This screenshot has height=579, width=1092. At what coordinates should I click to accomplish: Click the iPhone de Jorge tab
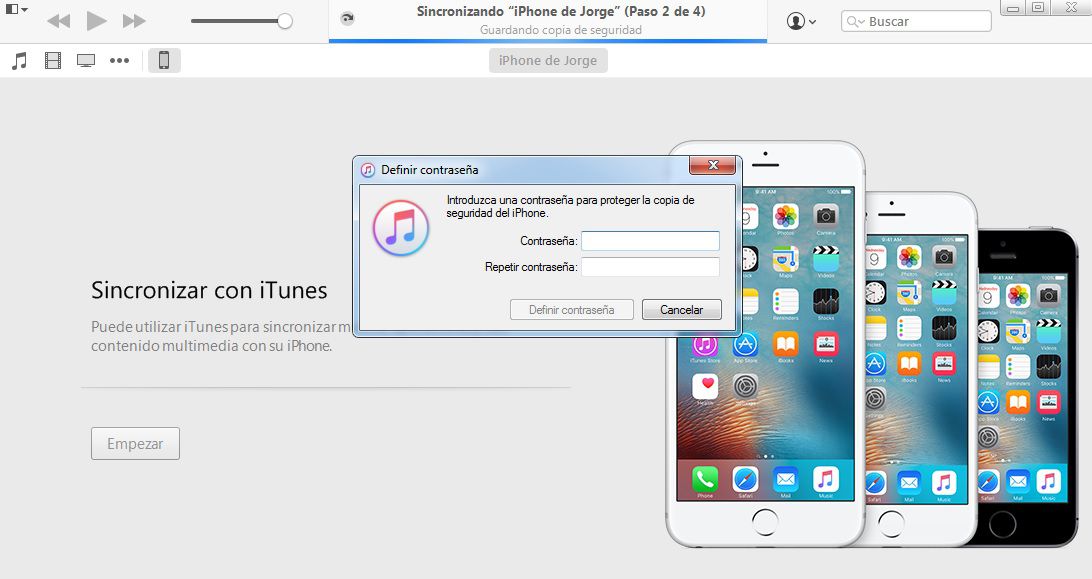(548, 61)
